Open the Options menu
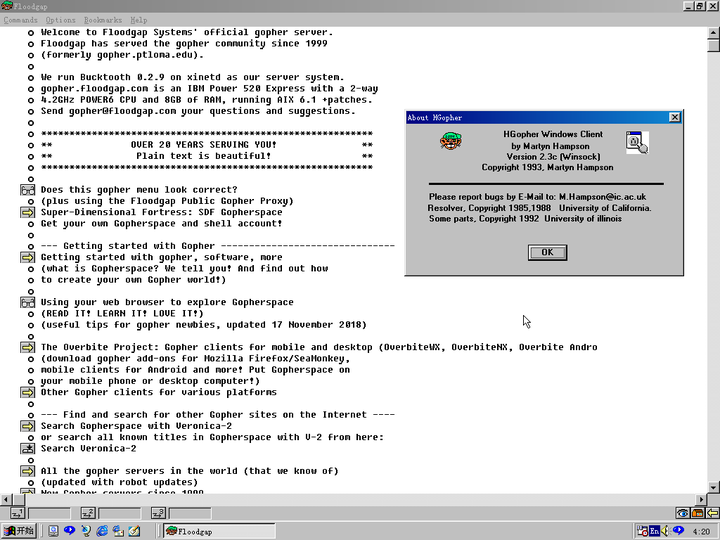720x540 pixels. coord(60,20)
